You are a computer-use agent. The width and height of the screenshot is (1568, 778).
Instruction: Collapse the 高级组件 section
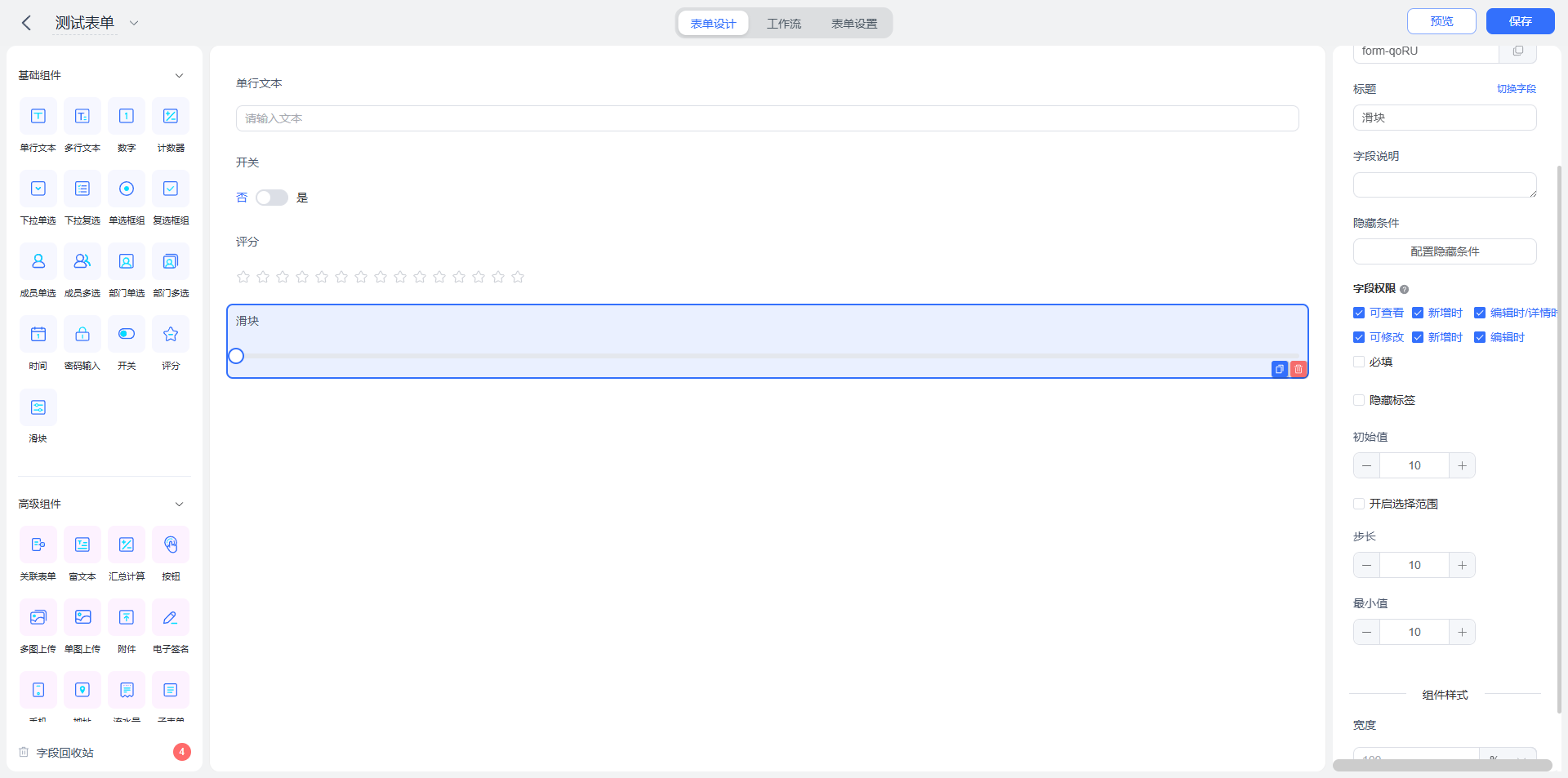(179, 504)
